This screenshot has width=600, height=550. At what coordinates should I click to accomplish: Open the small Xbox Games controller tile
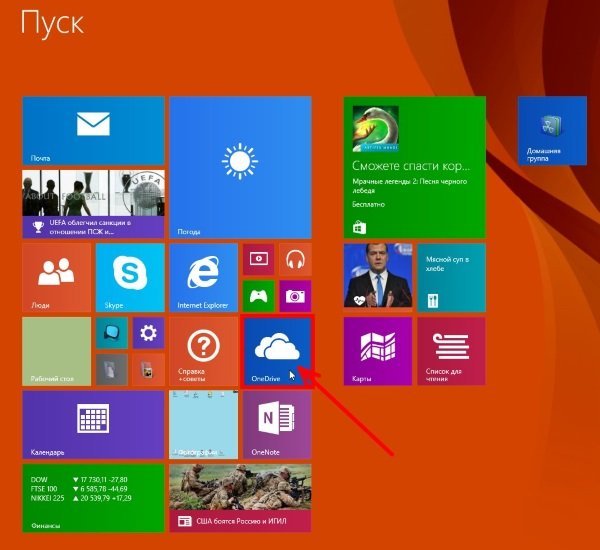(259, 296)
